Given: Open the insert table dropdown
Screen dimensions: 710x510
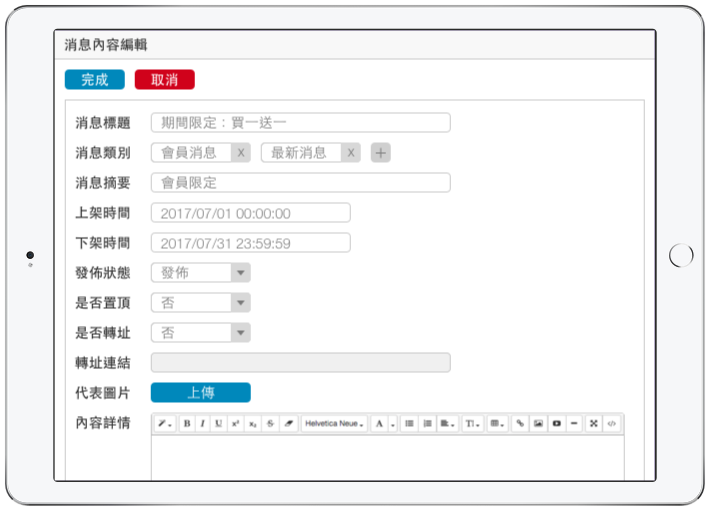Looking at the screenshot, I should [x=497, y=424].
